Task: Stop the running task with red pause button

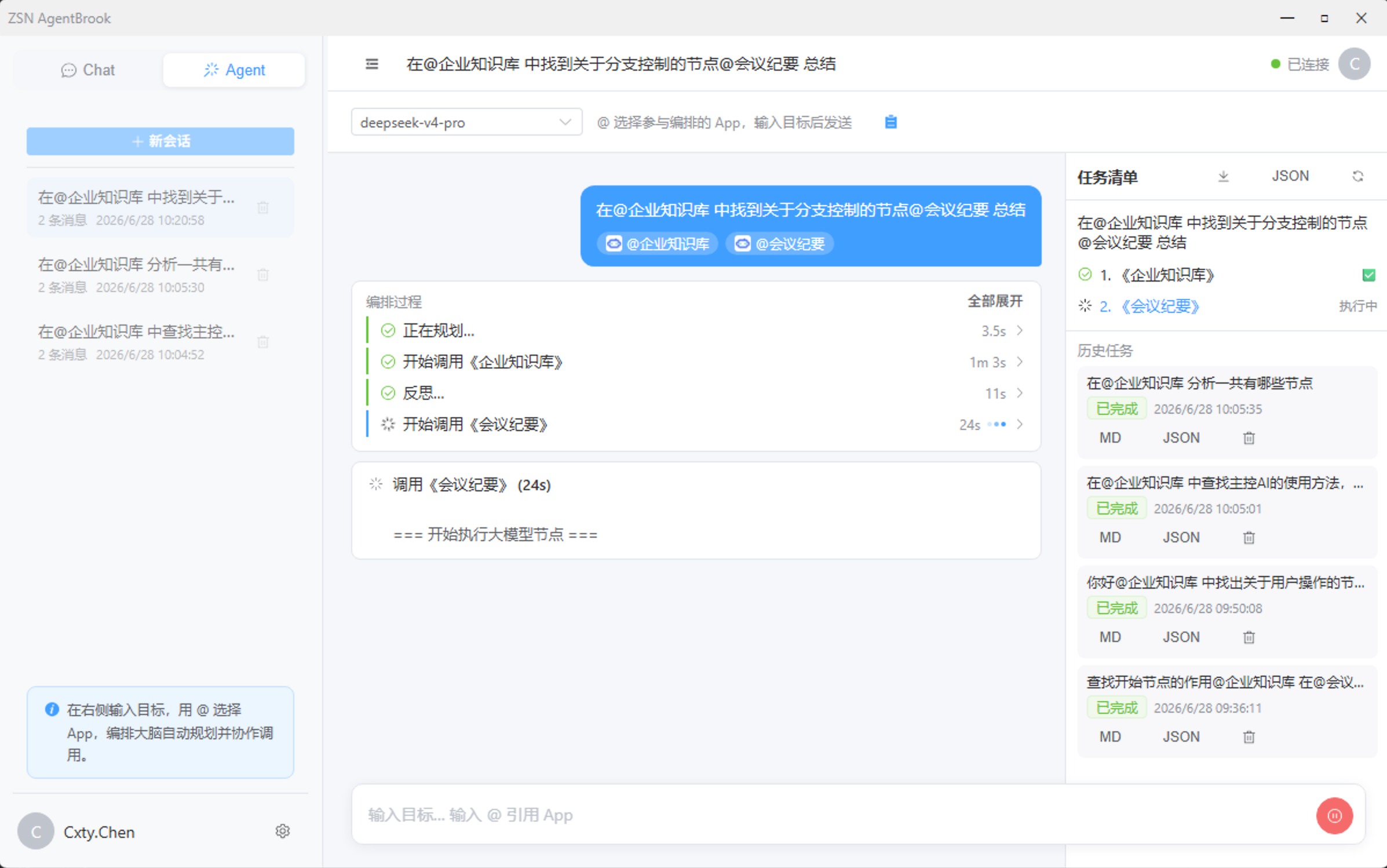Action: (x=1334, y=815)
